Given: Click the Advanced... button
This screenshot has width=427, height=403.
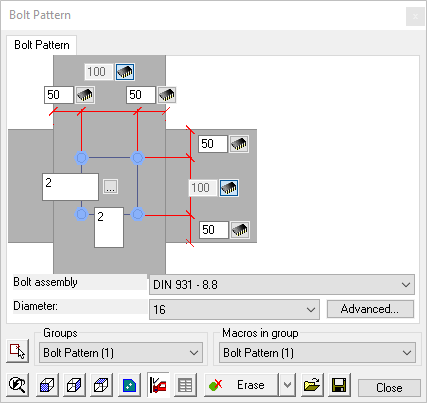Looking at the screenshot, I should (370, 309).
